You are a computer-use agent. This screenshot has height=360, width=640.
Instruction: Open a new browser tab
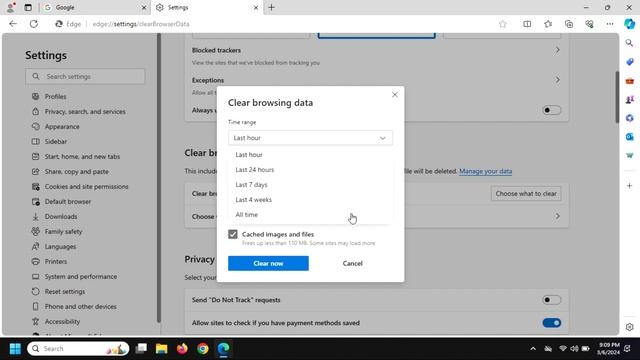tap(271, 7)
